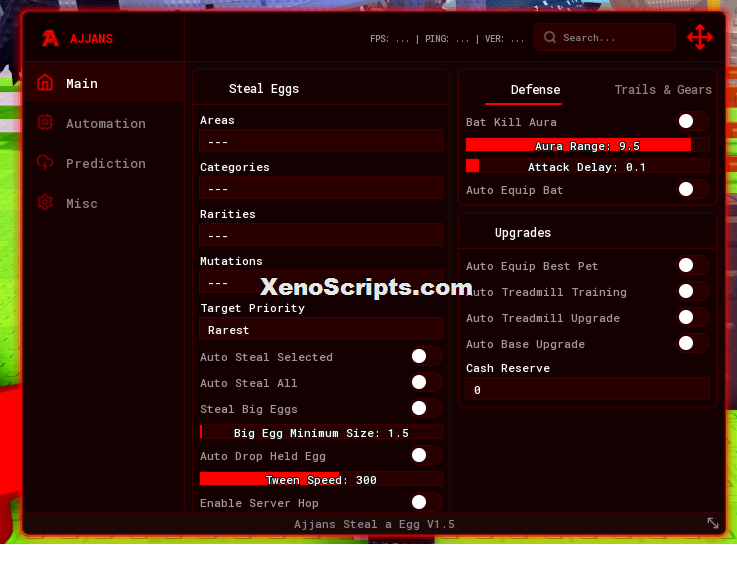This screenshot has height=574, width=737.
Task: Toggle Auto Treadmill Upgrade
Action: 693,317
